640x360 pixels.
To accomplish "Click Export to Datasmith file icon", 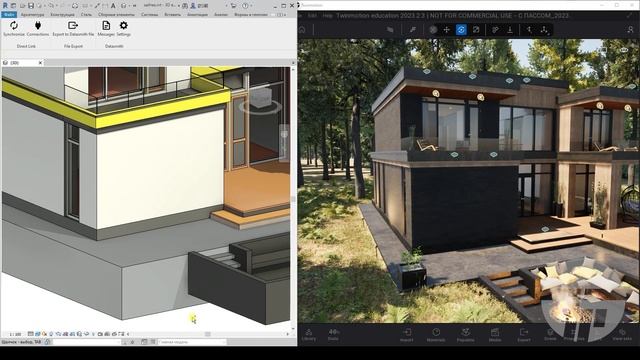I will click(73, 26).
